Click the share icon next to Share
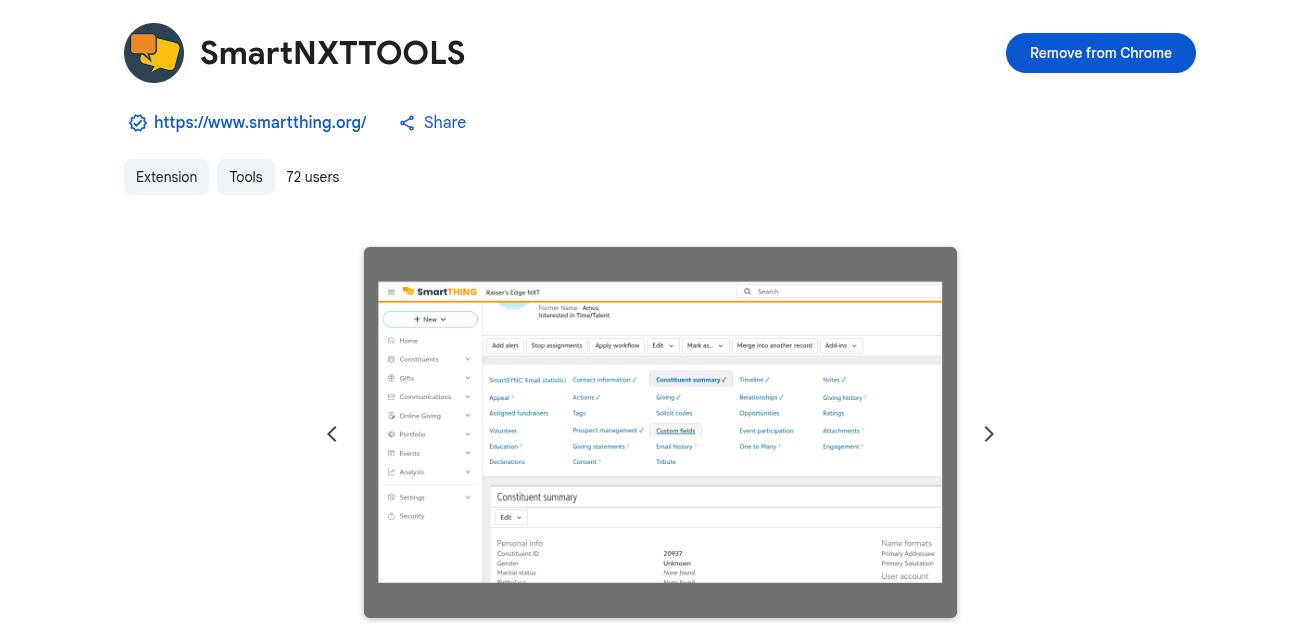 (x=407, y=123)
